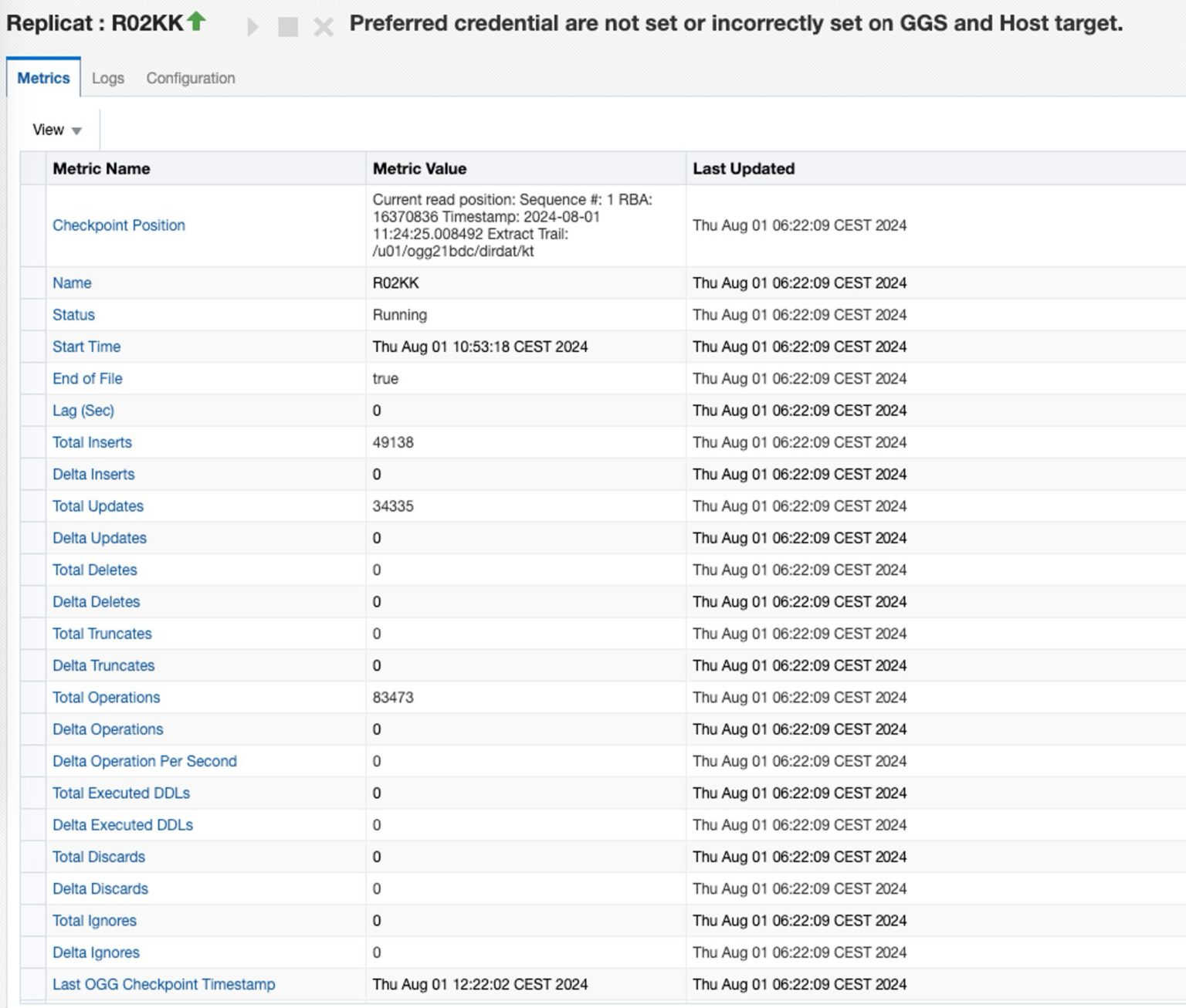Open the Configuration tab

click(190, 78)
